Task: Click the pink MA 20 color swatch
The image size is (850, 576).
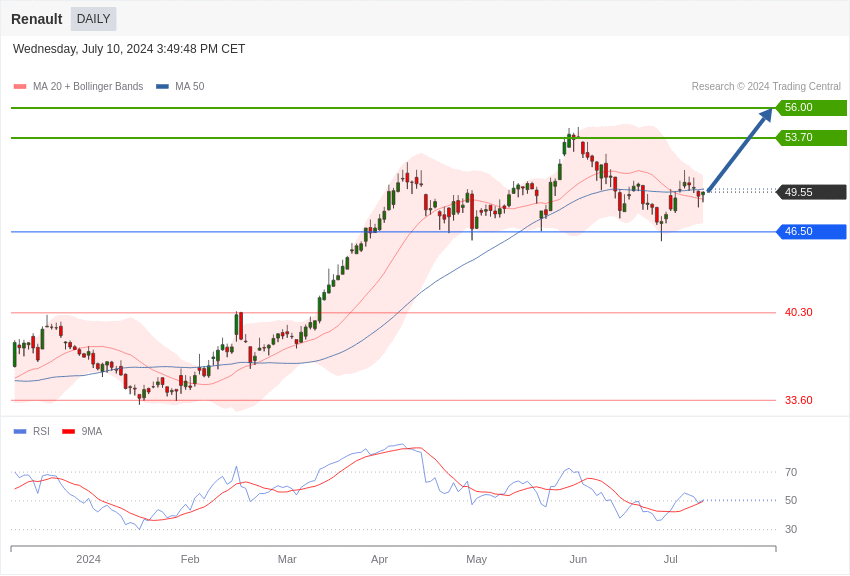Action: coord(20,87)
